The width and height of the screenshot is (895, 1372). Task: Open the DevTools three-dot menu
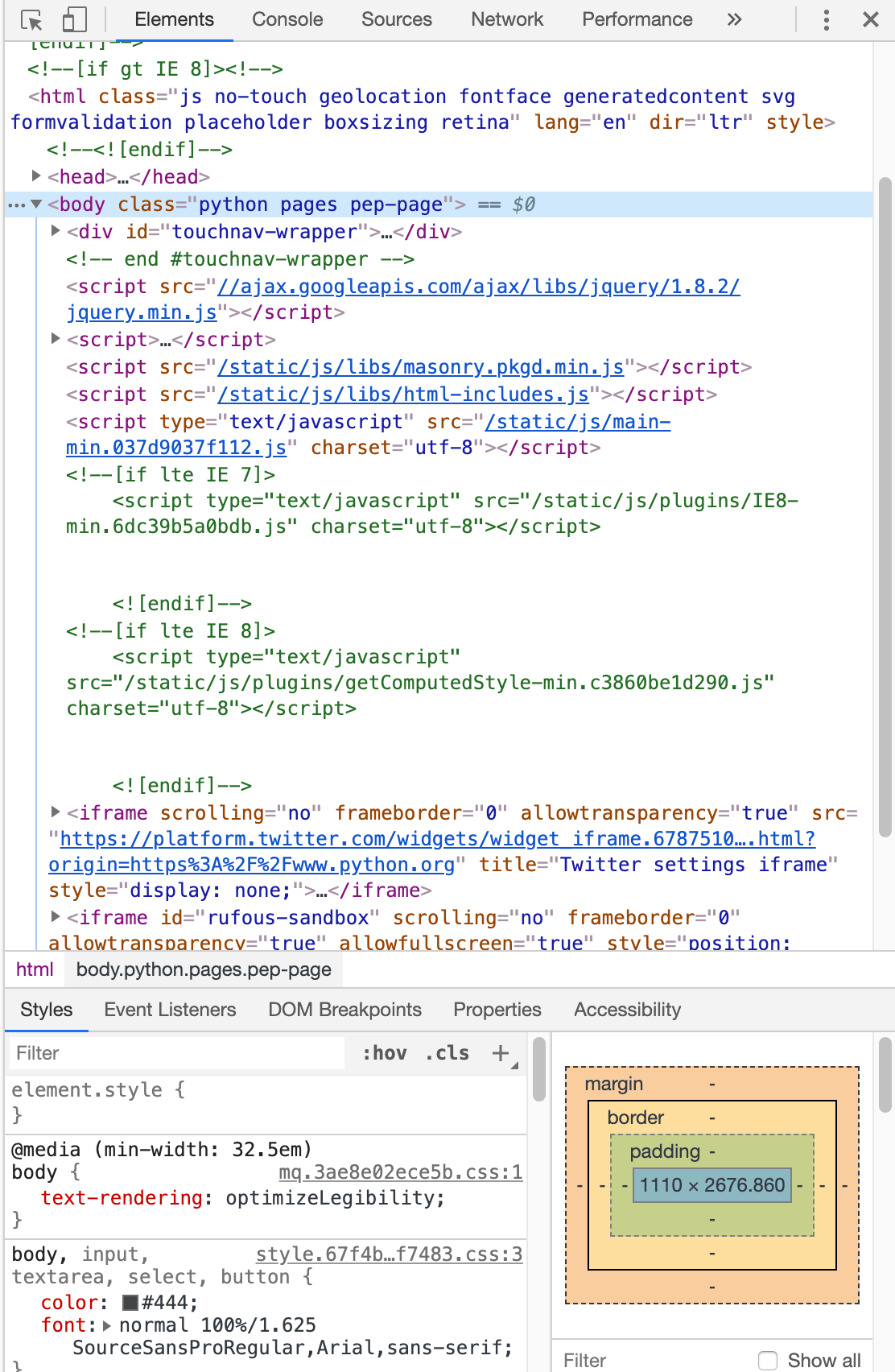tap(827, 20)
